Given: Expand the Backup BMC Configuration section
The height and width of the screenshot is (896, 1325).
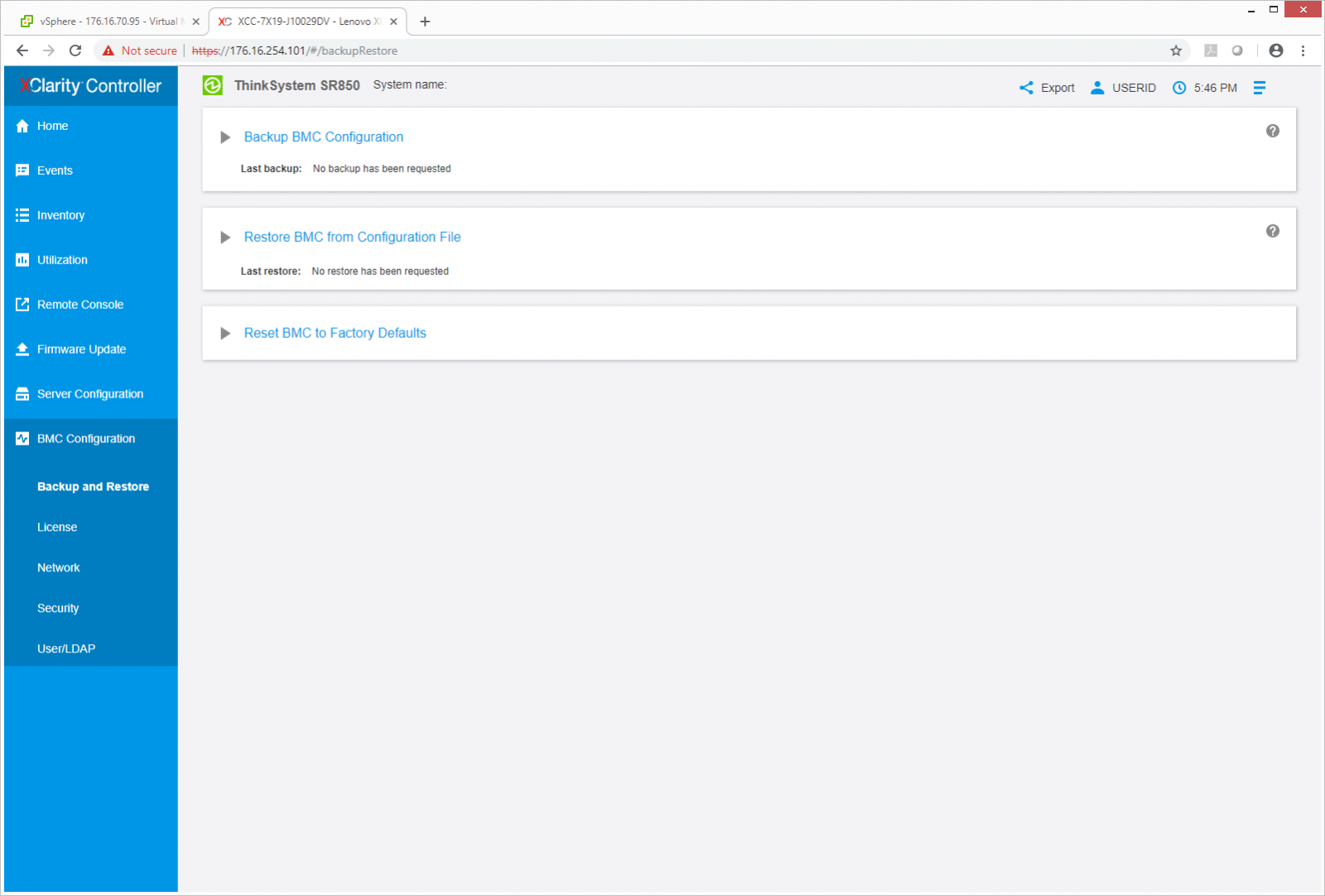Looking at the screenshot, I should pyautogui.click(x=225, y=137).
